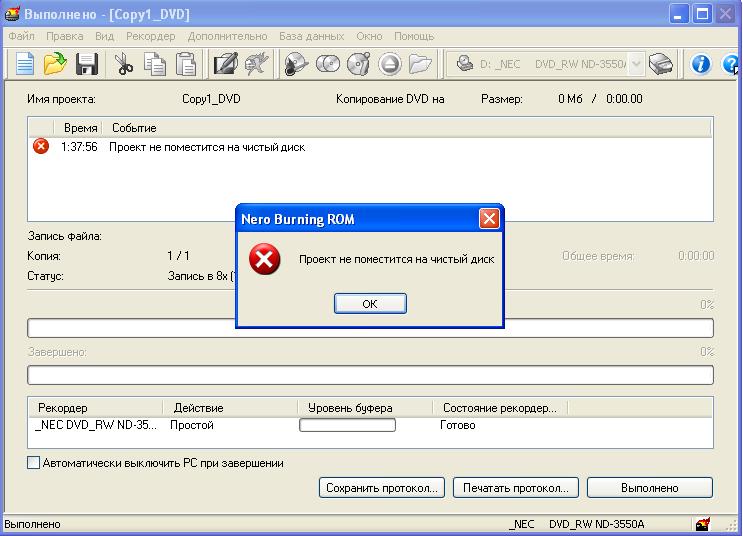The width and height of the screenshot is (743, 536).
Task: Click the Печатать протокол button
Action: (x=516, y=488)
